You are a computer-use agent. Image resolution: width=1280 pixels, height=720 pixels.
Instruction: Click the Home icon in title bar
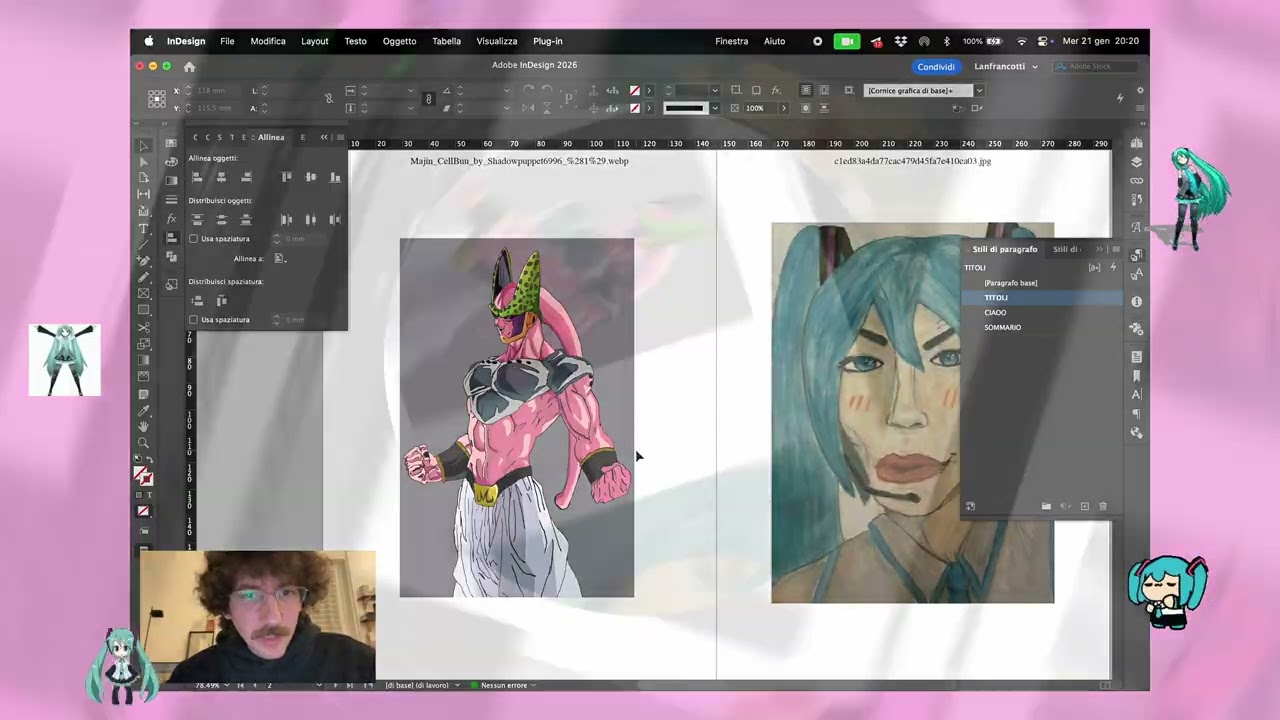189,67
